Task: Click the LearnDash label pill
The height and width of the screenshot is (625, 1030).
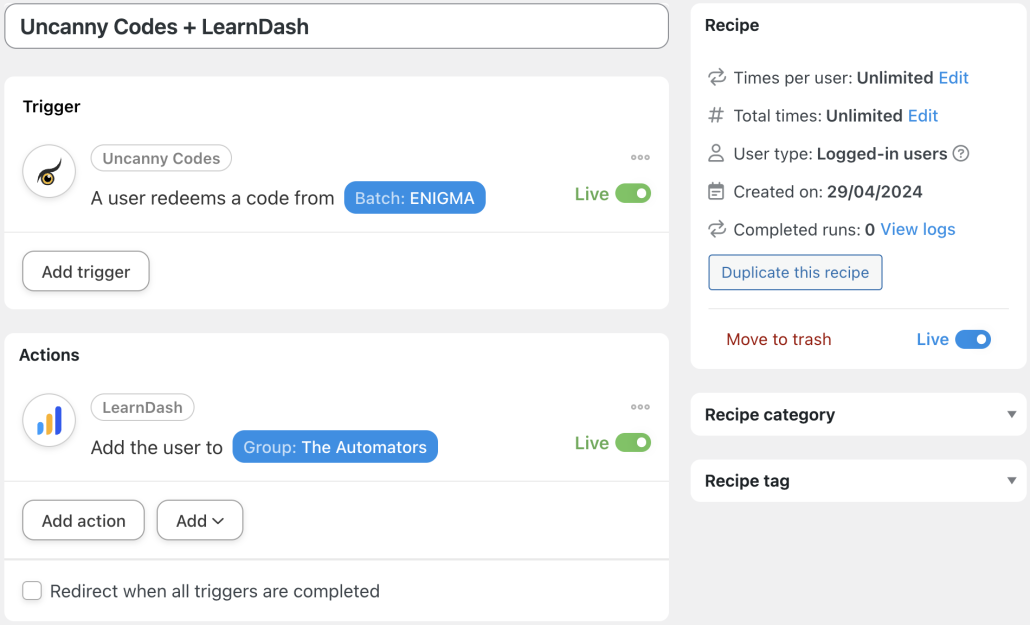Action: point(142,407)
